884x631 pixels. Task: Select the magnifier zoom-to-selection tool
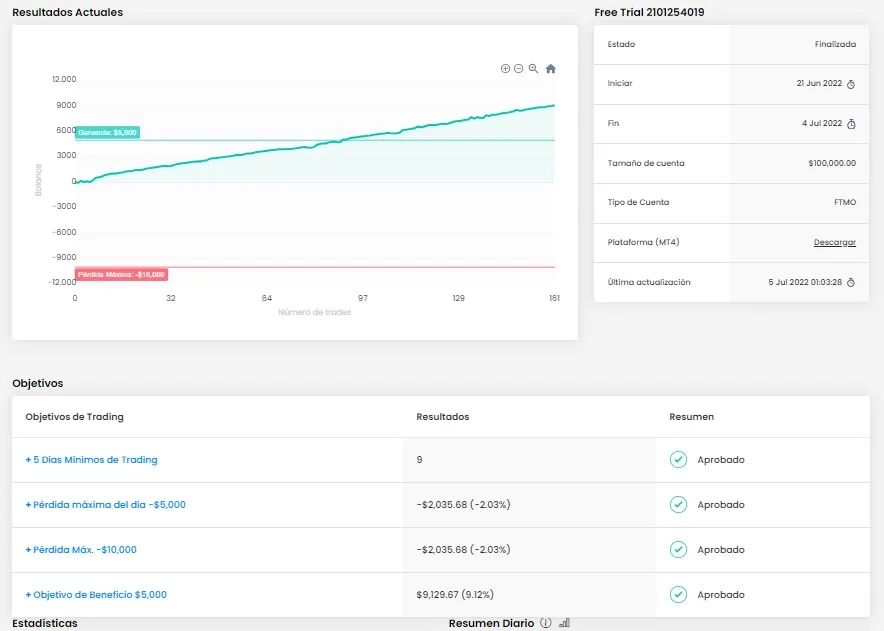click(533, 69)
